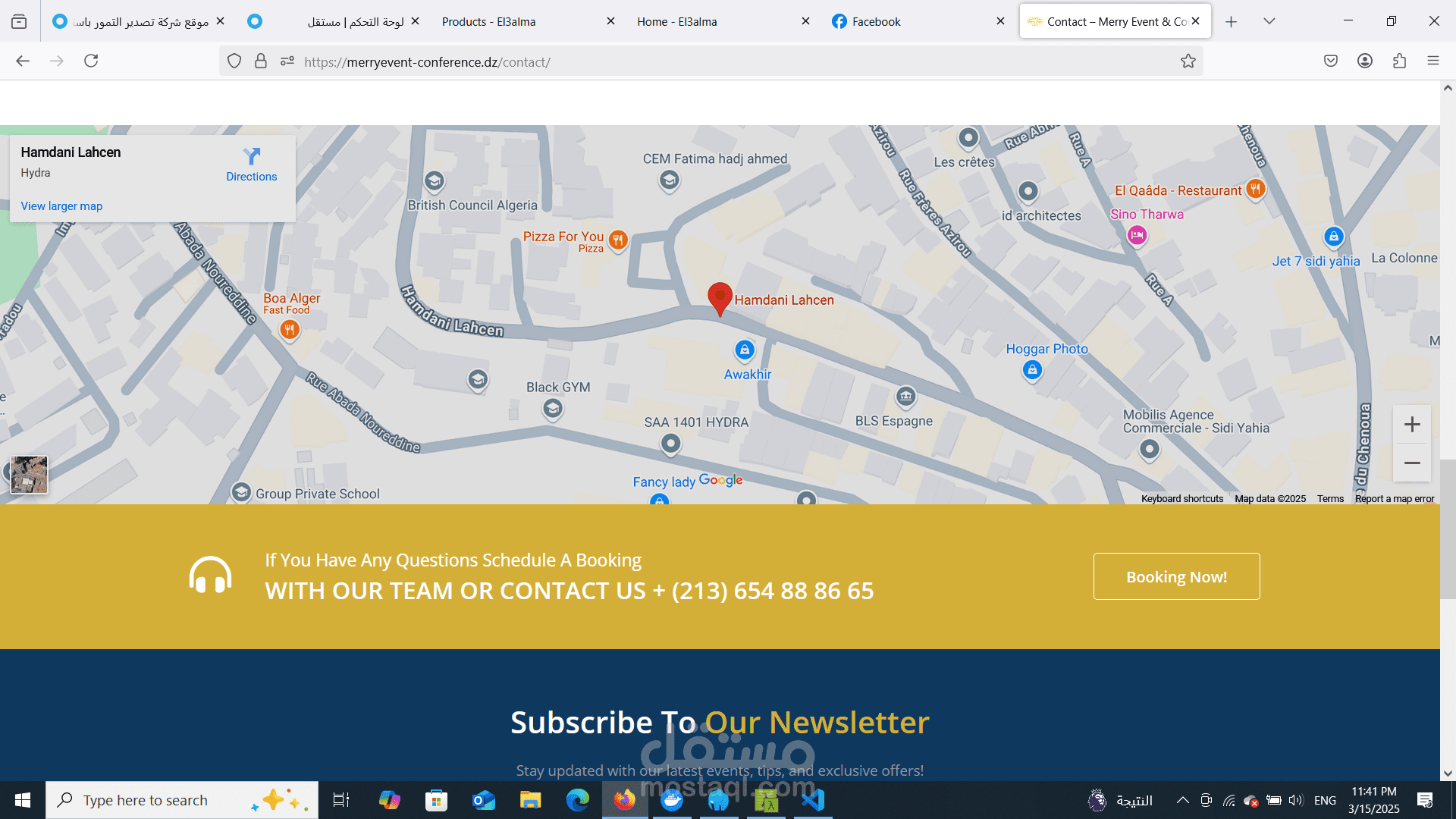Open the Firefox hamburger menu
This screenshot has width=1456, height=819.
click(x=1432, y=61)
